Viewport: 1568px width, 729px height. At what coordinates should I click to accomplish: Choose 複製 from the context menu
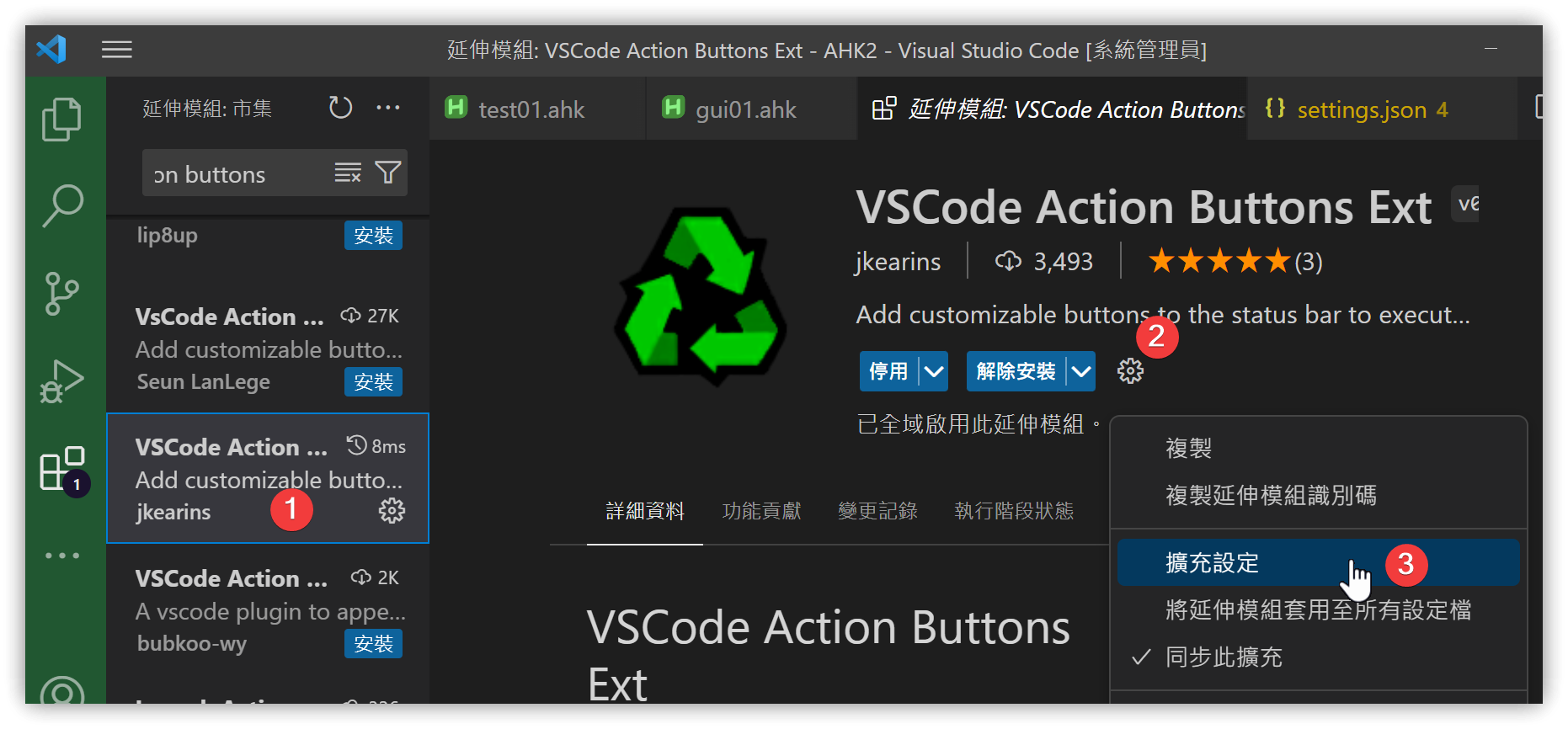coord(1319,448)
